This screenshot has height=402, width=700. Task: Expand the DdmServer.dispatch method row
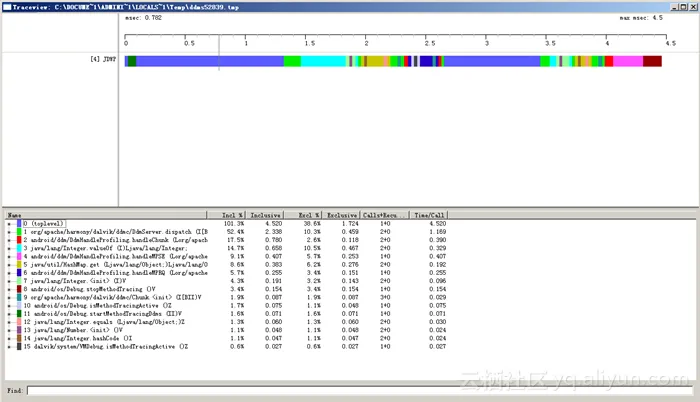[8, 233]
